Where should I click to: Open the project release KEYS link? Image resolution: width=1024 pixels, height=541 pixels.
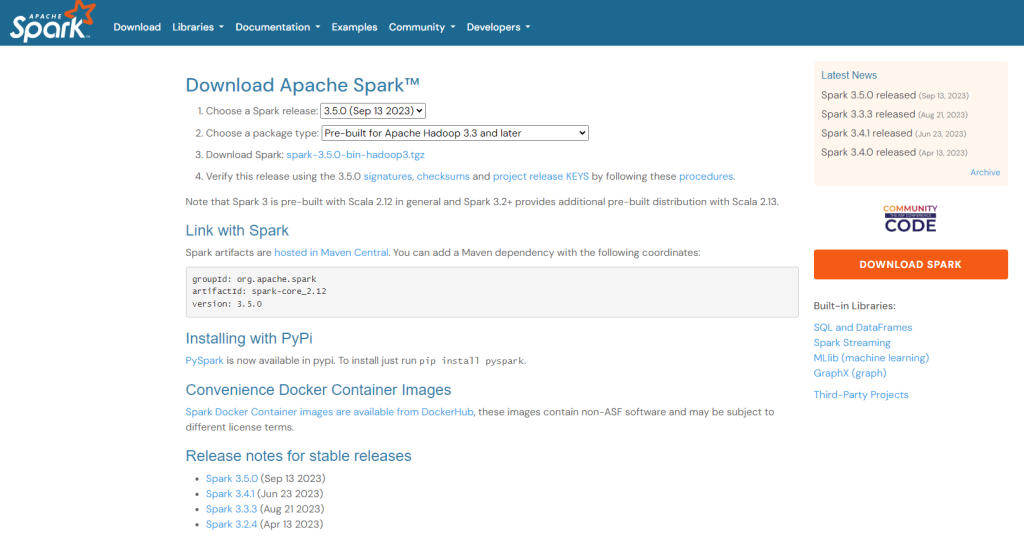click(541, 176)
